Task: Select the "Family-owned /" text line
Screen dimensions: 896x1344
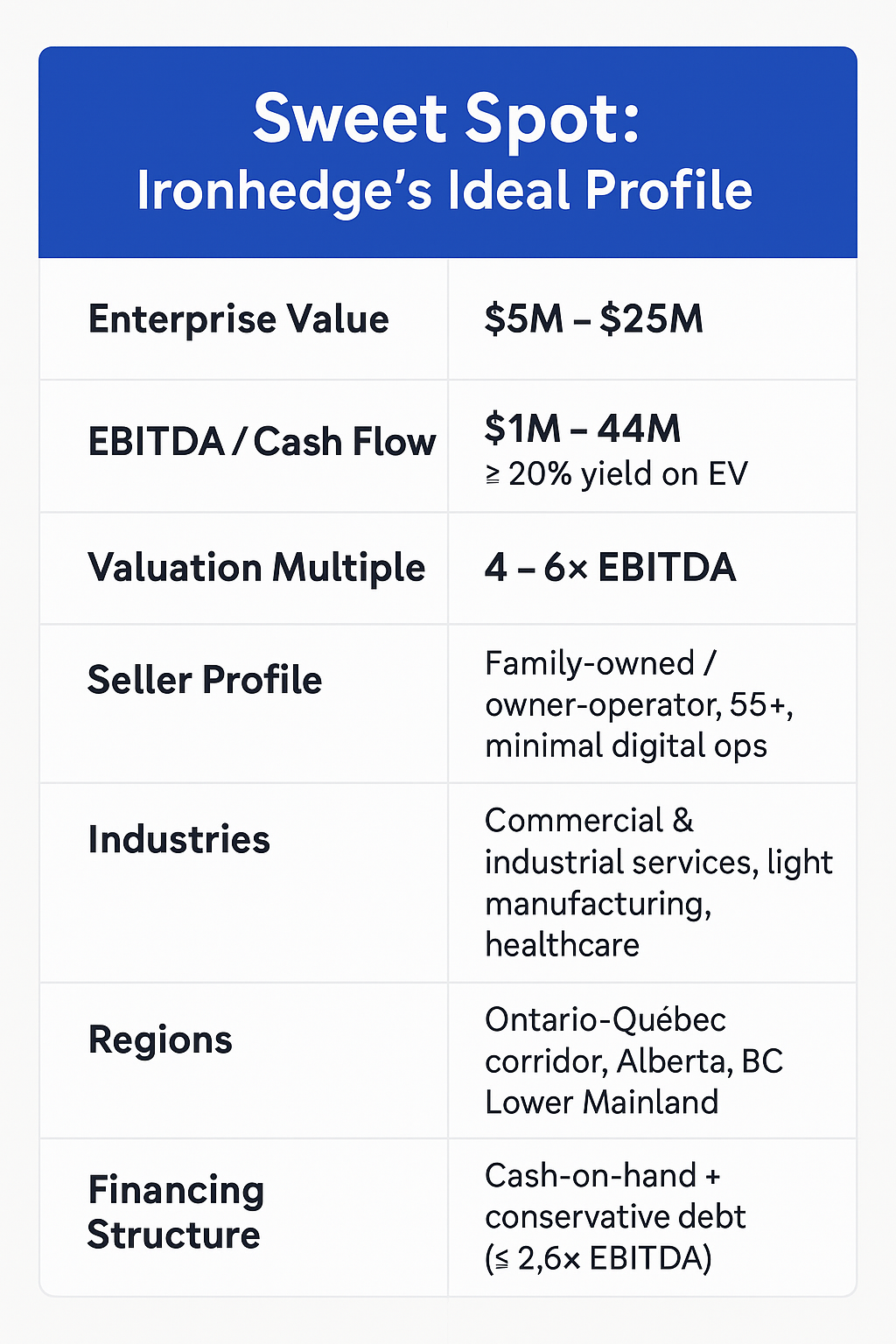Action: click(x=600, y=663)
